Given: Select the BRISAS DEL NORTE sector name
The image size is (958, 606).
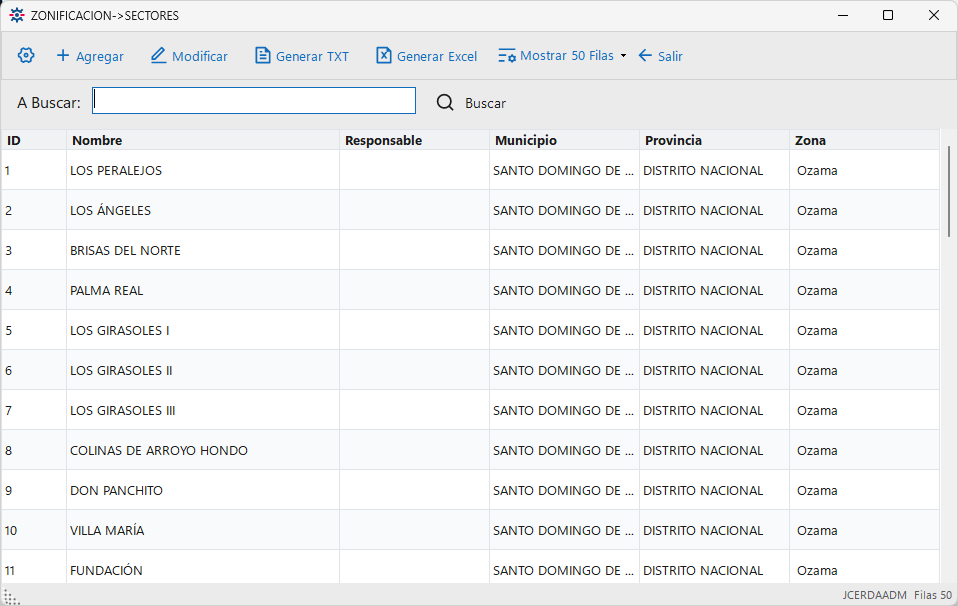Looking at the screenshot, I should coord(125,250).
